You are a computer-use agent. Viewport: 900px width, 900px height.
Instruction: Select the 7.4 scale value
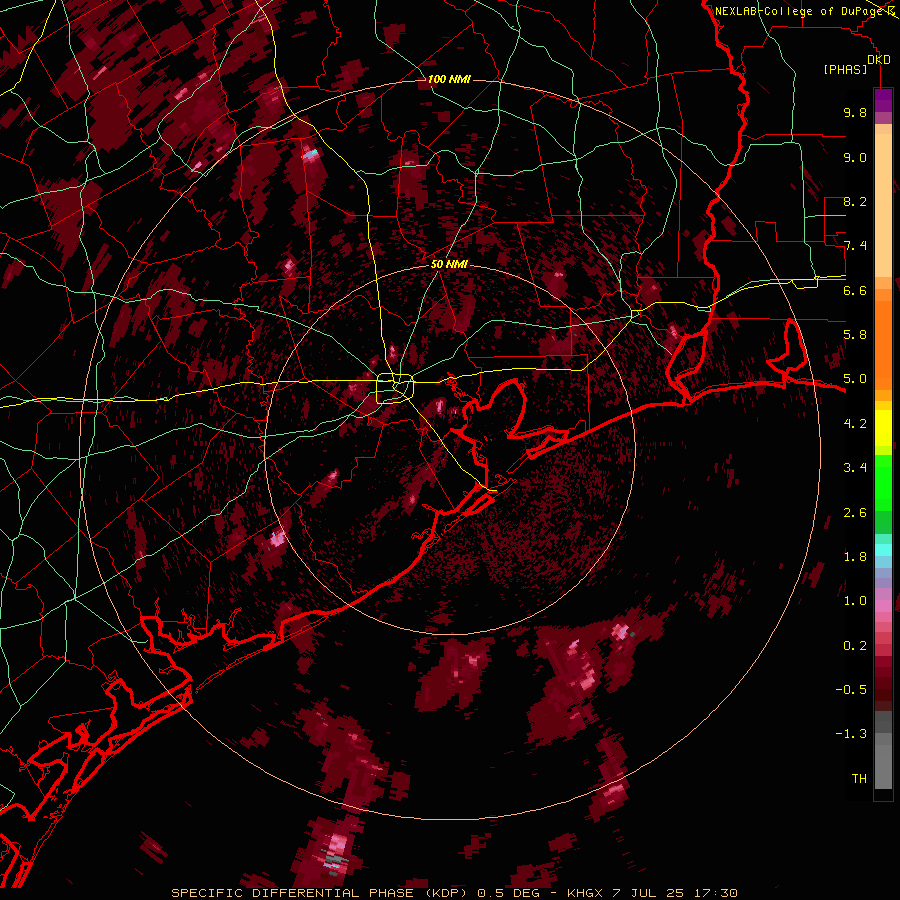855,246
